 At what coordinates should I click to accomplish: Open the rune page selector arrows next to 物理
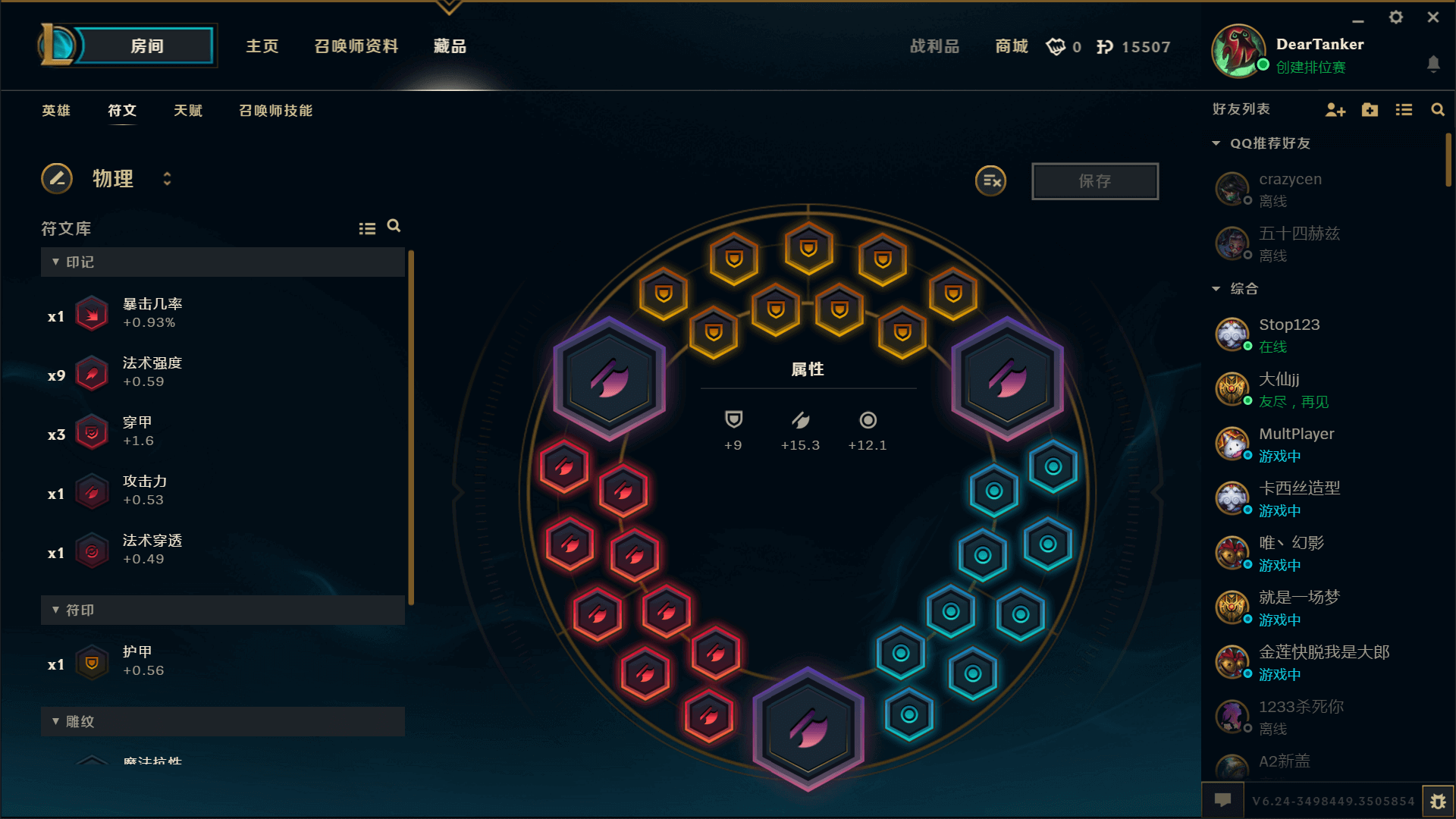167,179
